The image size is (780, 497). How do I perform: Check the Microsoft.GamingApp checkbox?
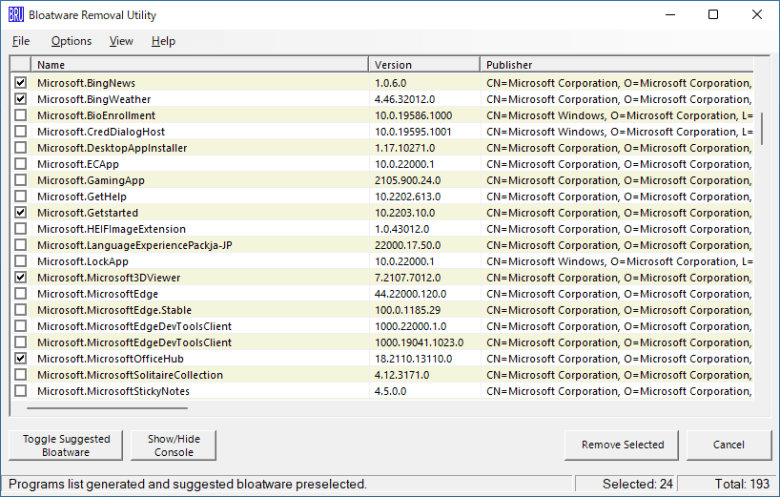(20, 180)
